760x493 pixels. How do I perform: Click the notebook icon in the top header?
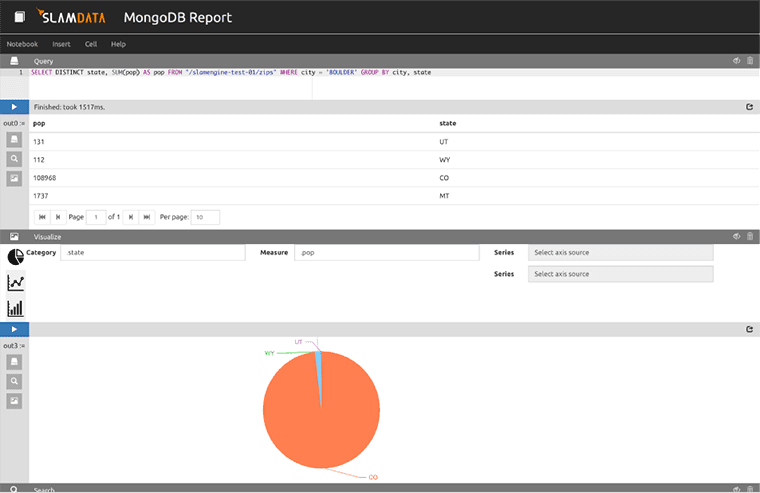[19, 17]
